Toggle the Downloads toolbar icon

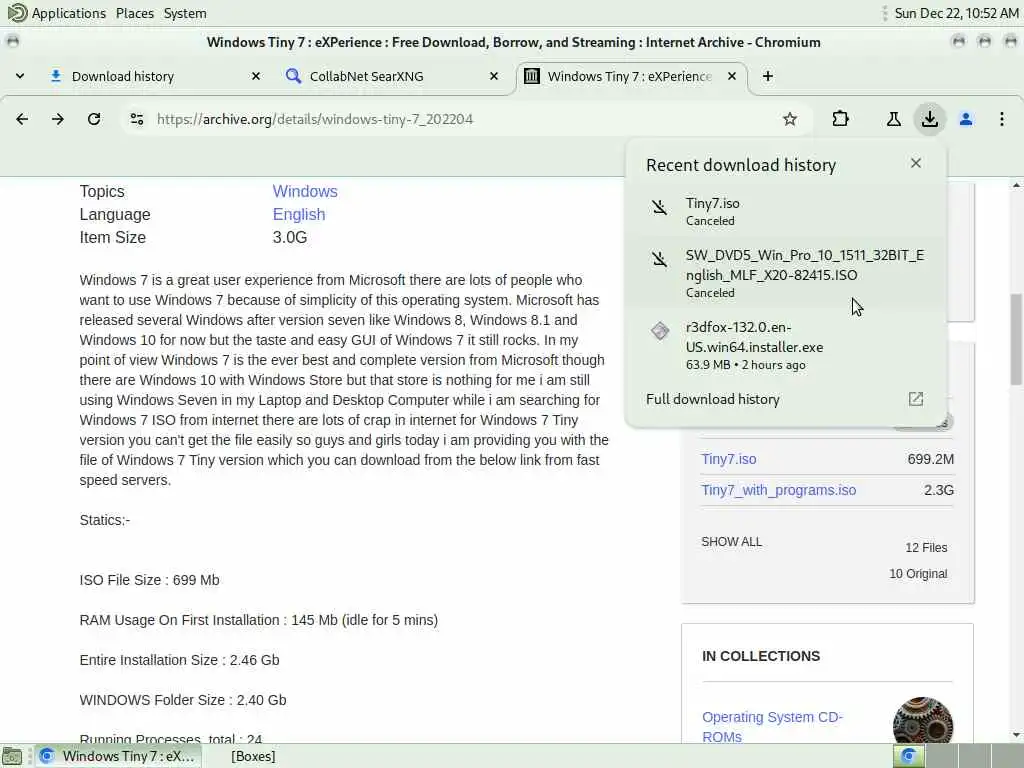click(x=929, y=119)
